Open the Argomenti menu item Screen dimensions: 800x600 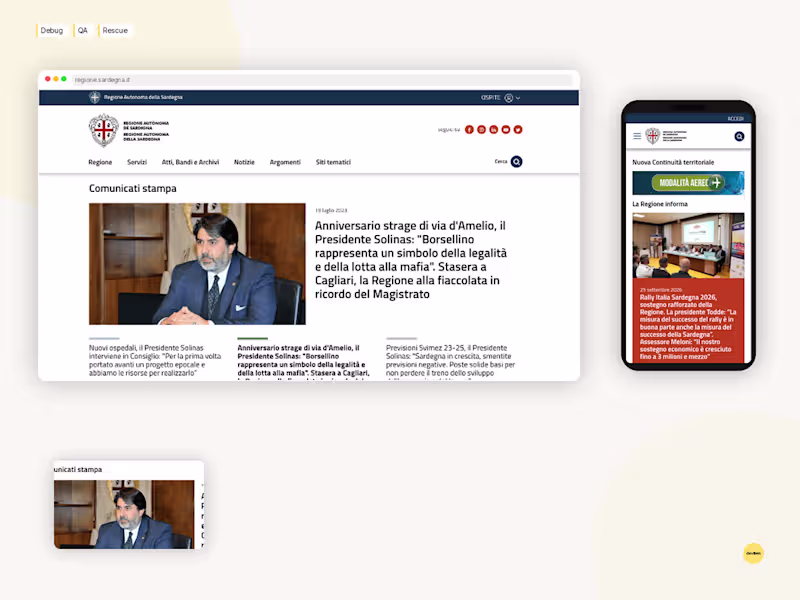(x=285, y=162)
